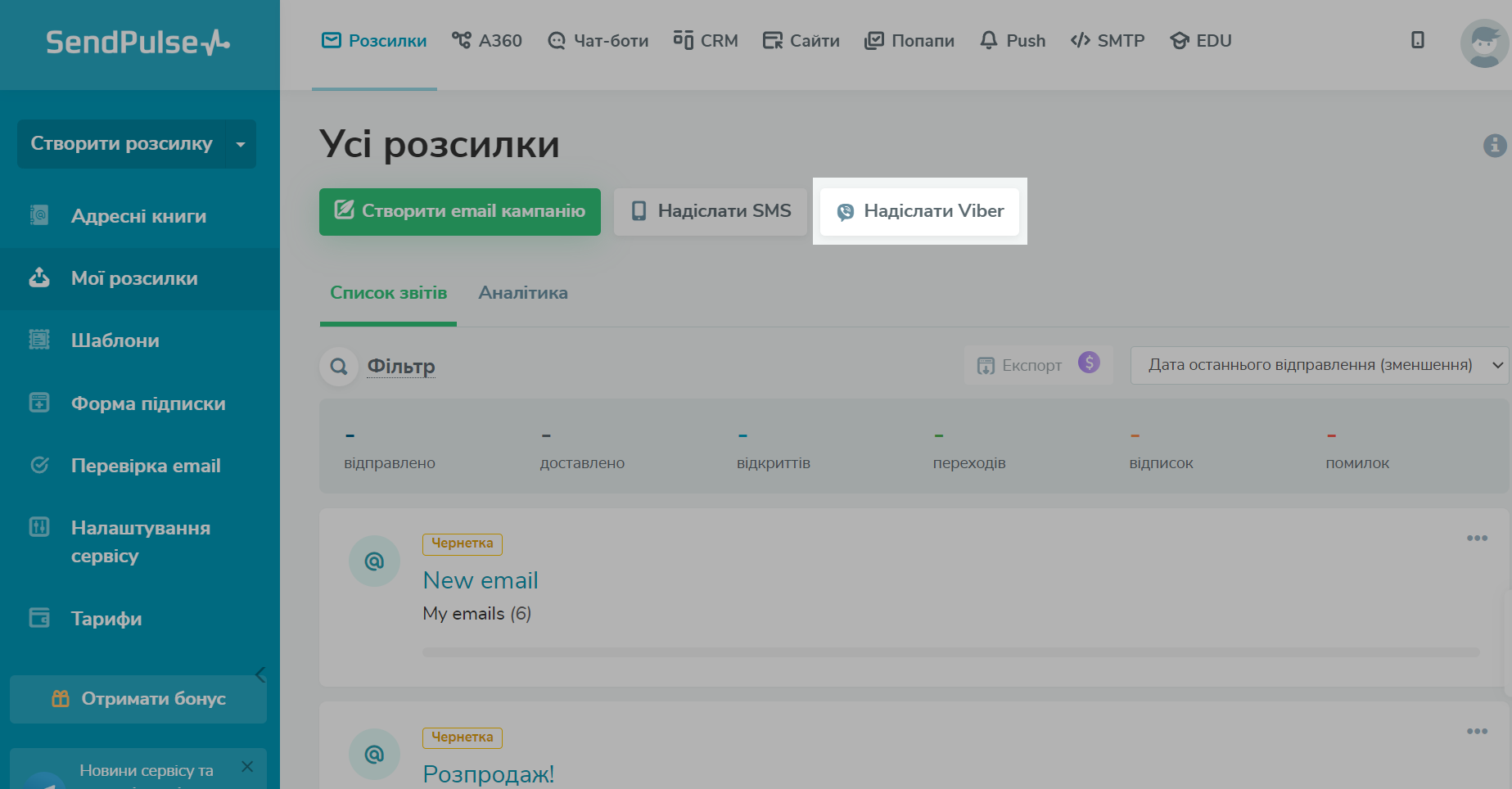Open the user profile avatar
Viewport: 1512px width, 789px height.
[1483, 43]
